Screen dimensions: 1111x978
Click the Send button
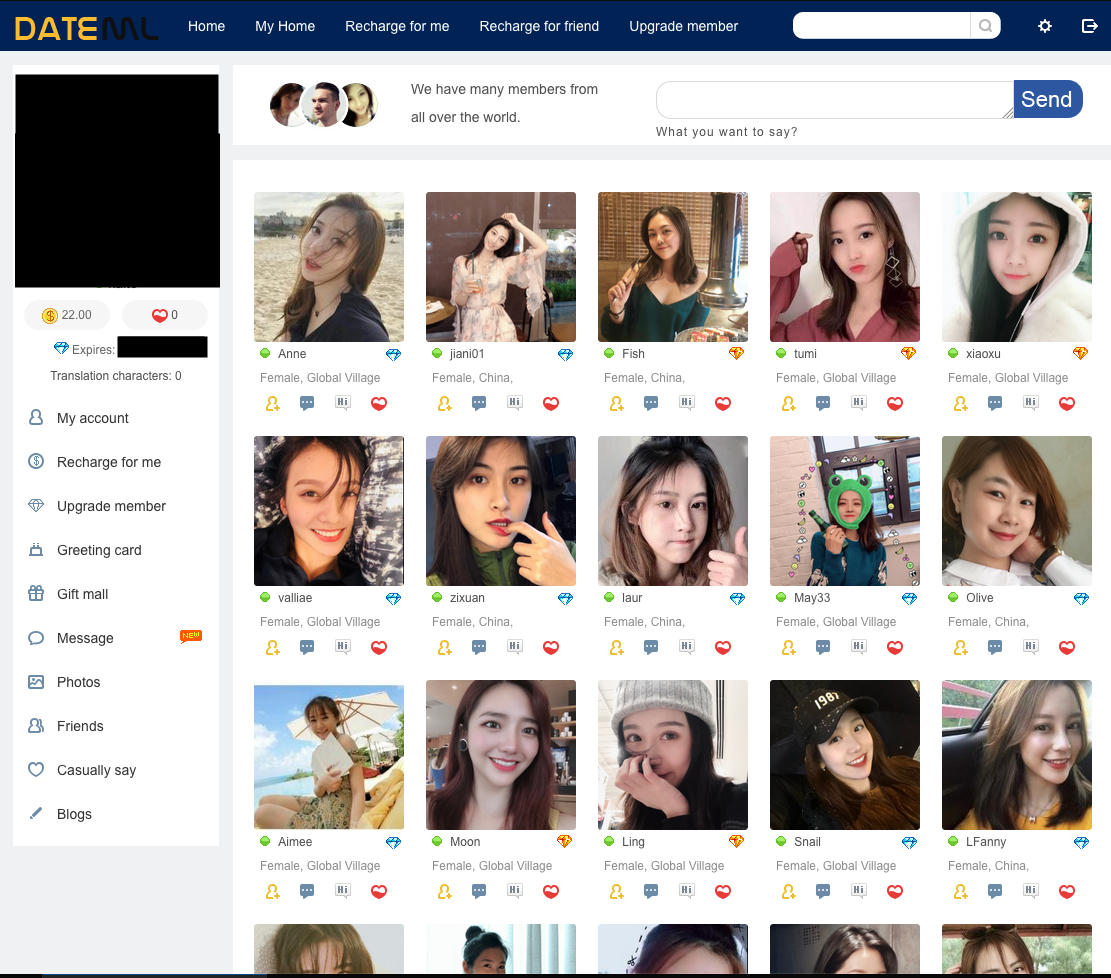point(1048,99)
